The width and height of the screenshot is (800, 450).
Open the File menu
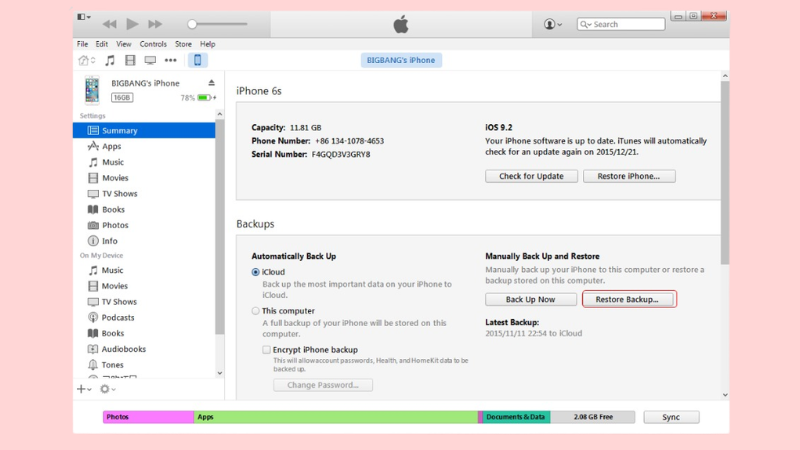tap(82, 44)
